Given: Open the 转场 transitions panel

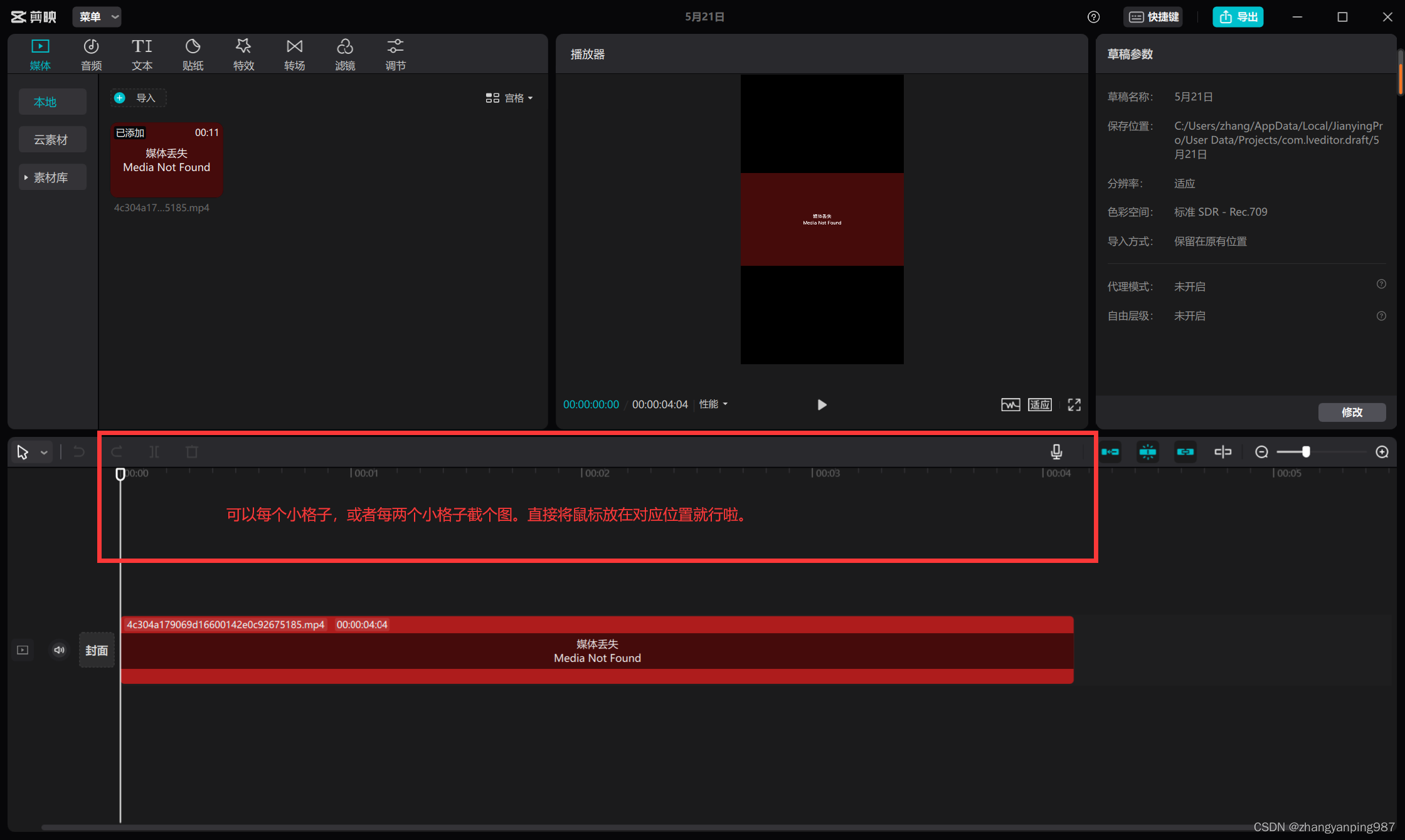Looking at the screenshot, I should 294,54.
